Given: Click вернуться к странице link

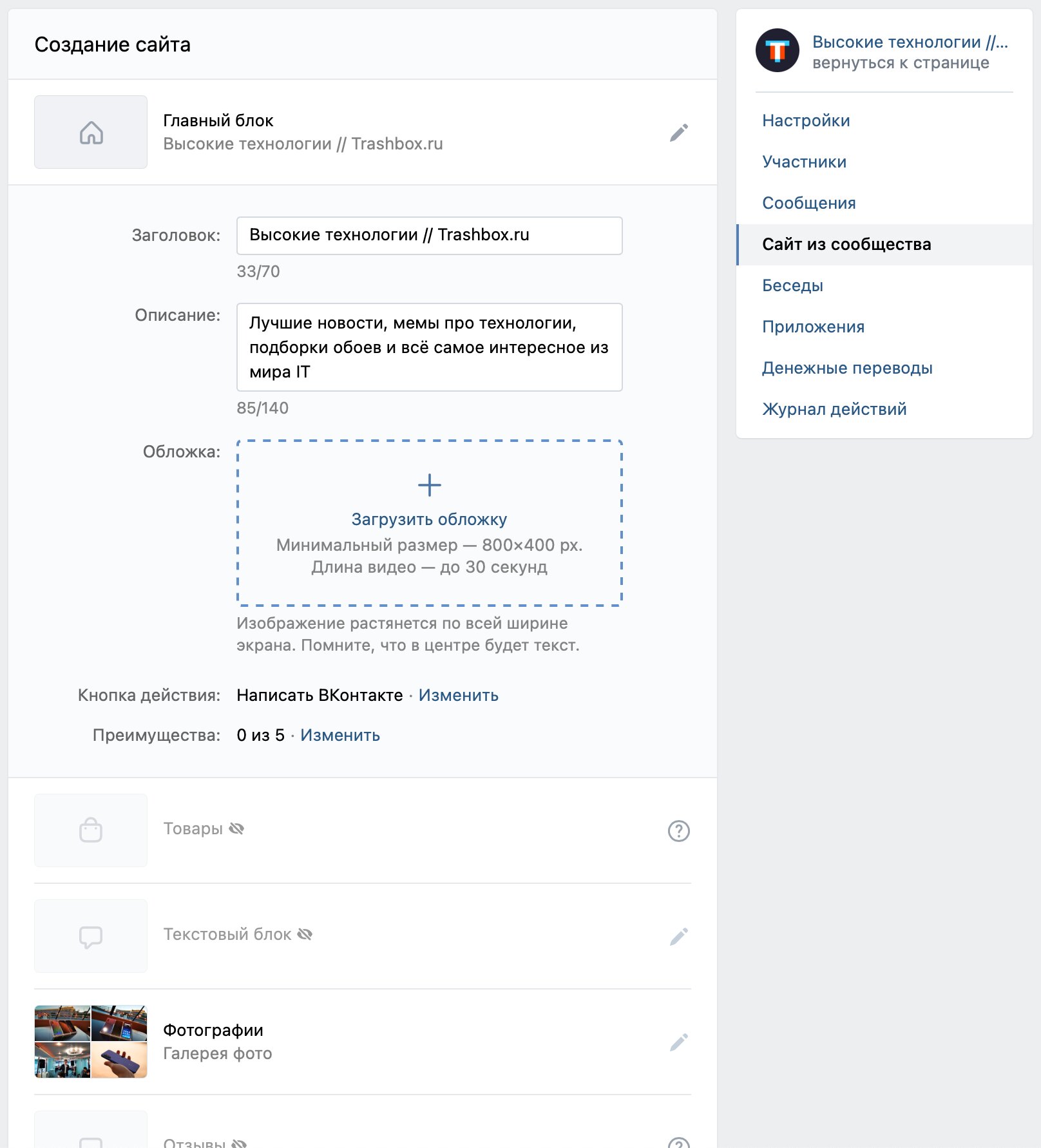Looking at the screenshot, I should click(901, 62).
